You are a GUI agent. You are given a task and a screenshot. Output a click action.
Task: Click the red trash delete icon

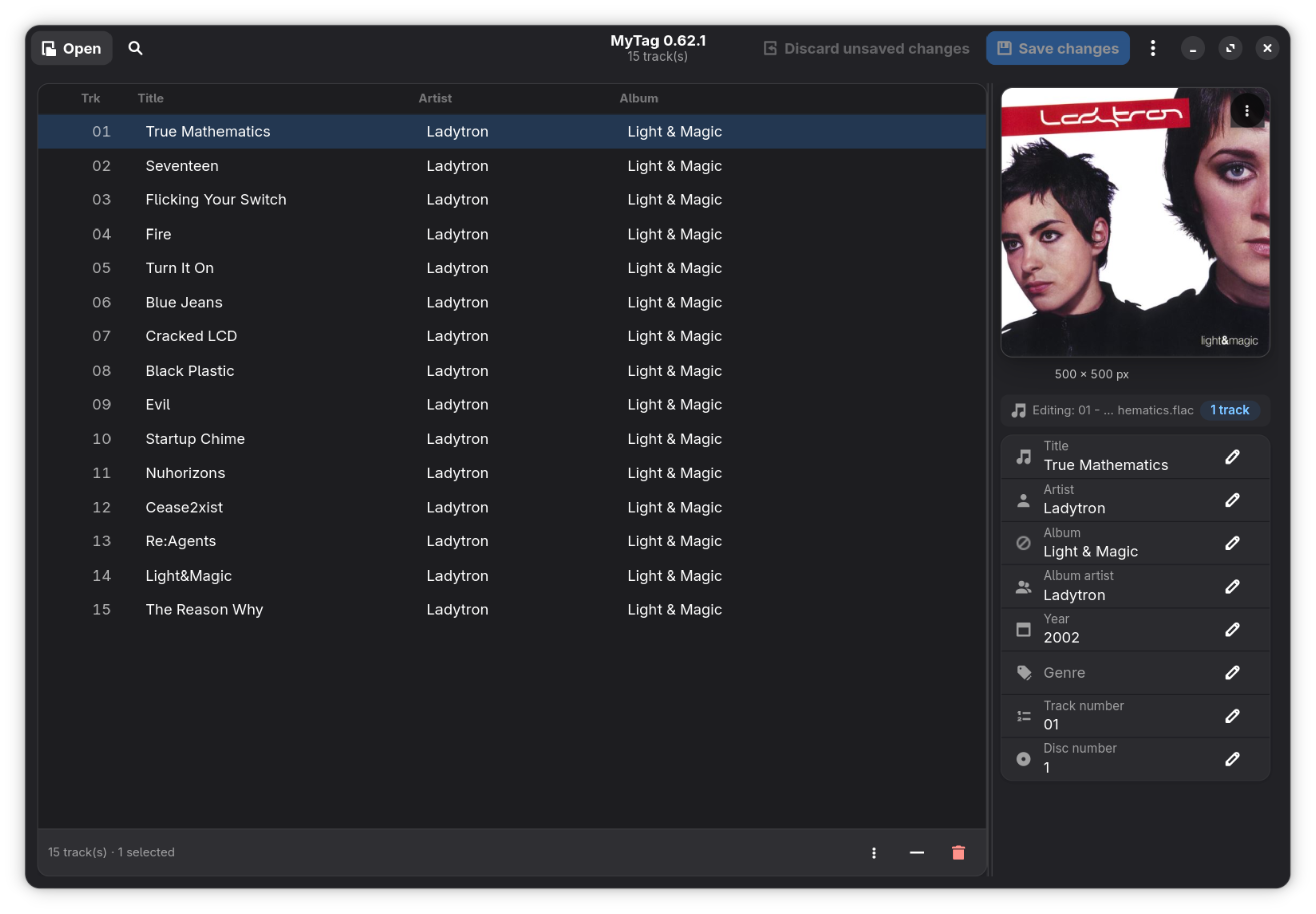point(958,853)
